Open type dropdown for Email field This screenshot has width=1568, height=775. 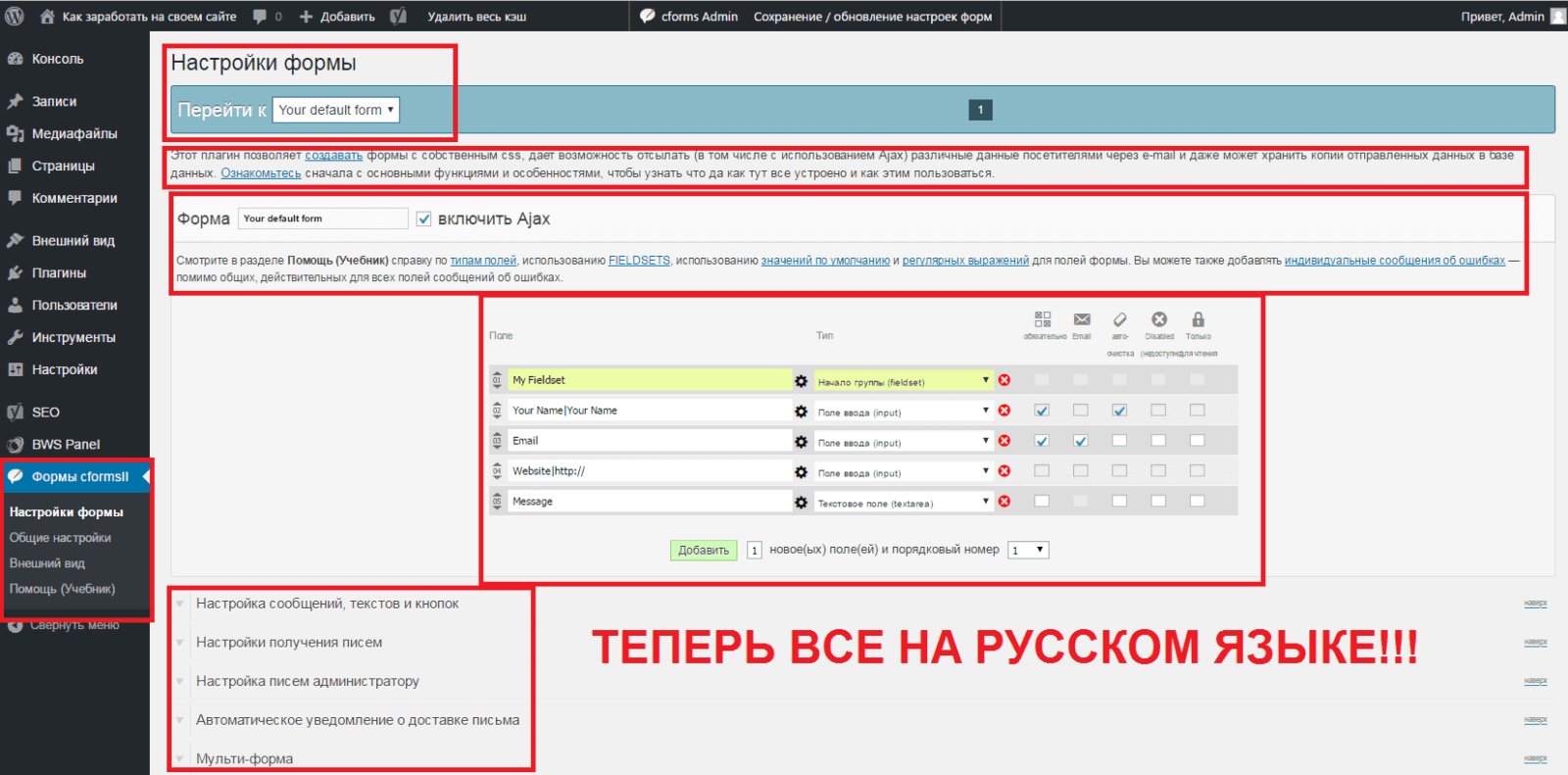point(904,442)
